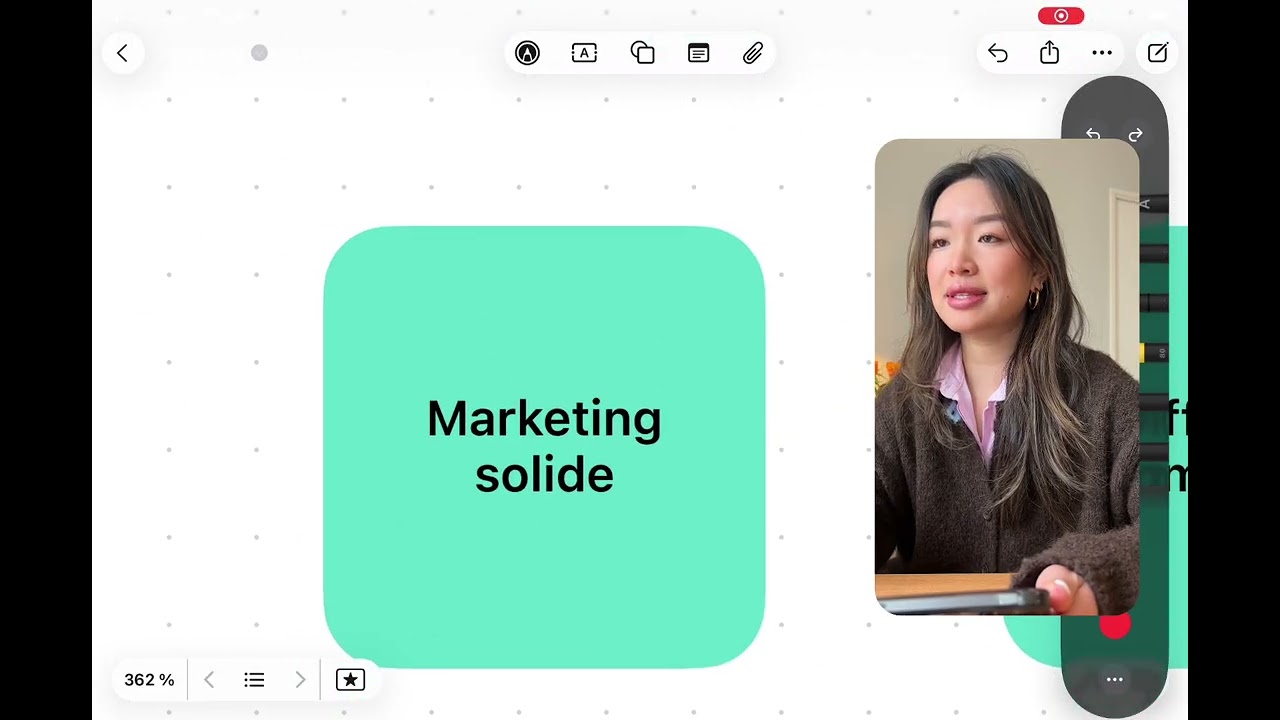Undo the last action in top toolbar
1280x720 pixels.
(x=997, y=53)
